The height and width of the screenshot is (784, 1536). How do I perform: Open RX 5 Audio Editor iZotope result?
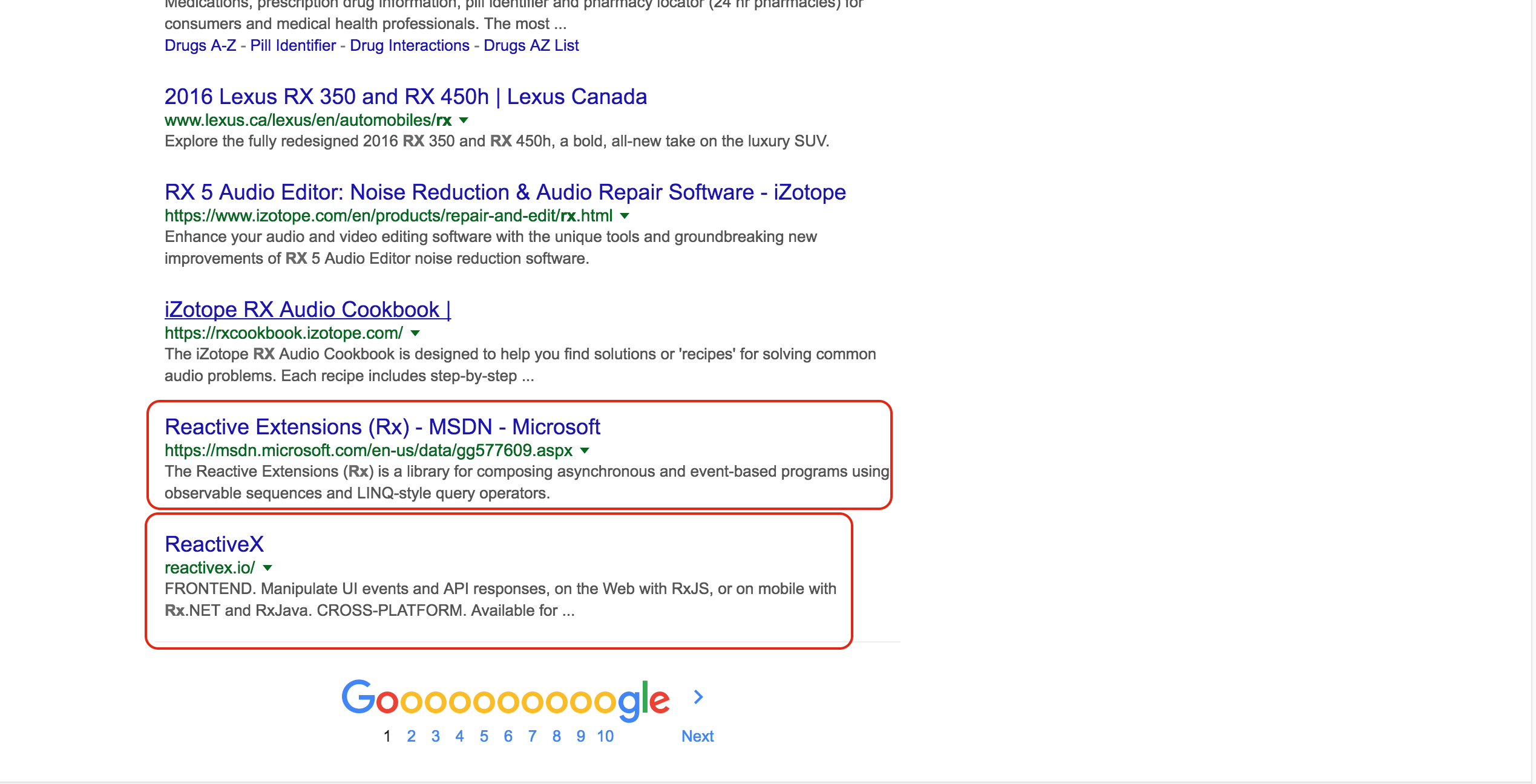coord(505,192)
